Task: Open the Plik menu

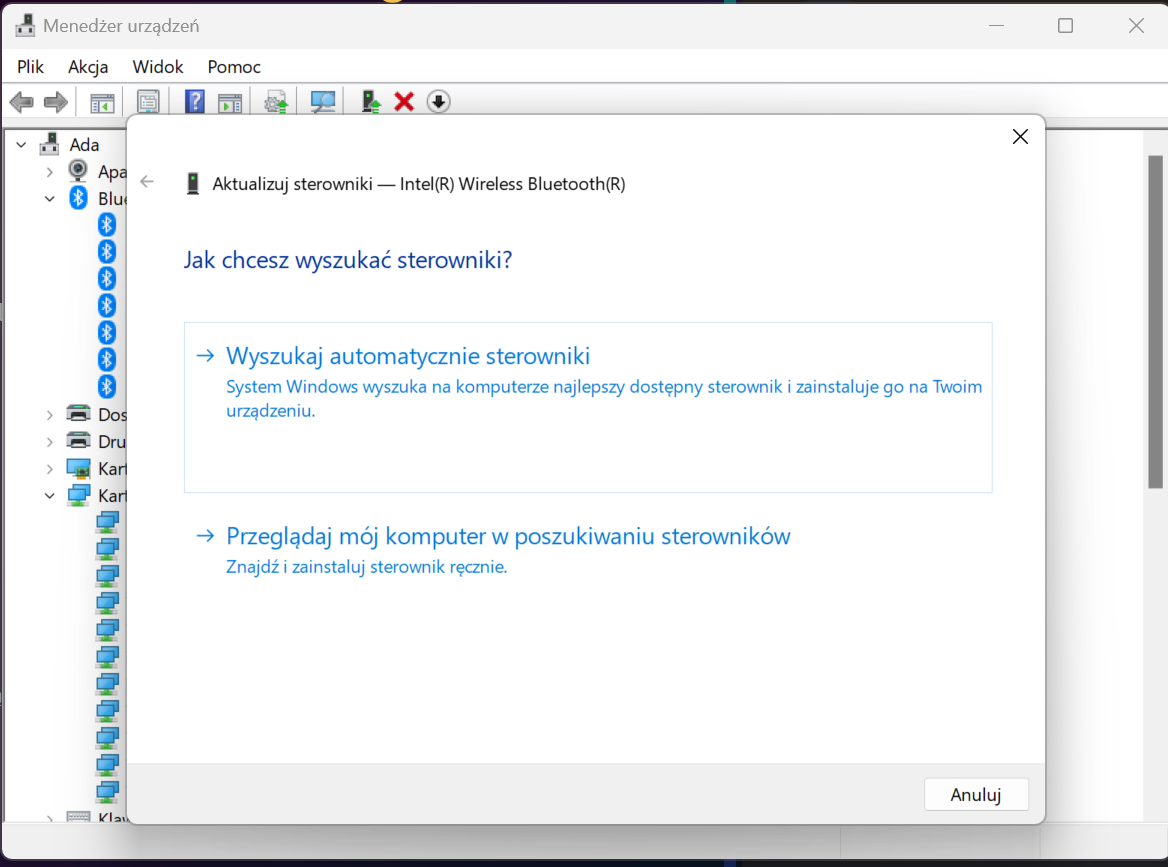Action: click(x=31, y=67)
